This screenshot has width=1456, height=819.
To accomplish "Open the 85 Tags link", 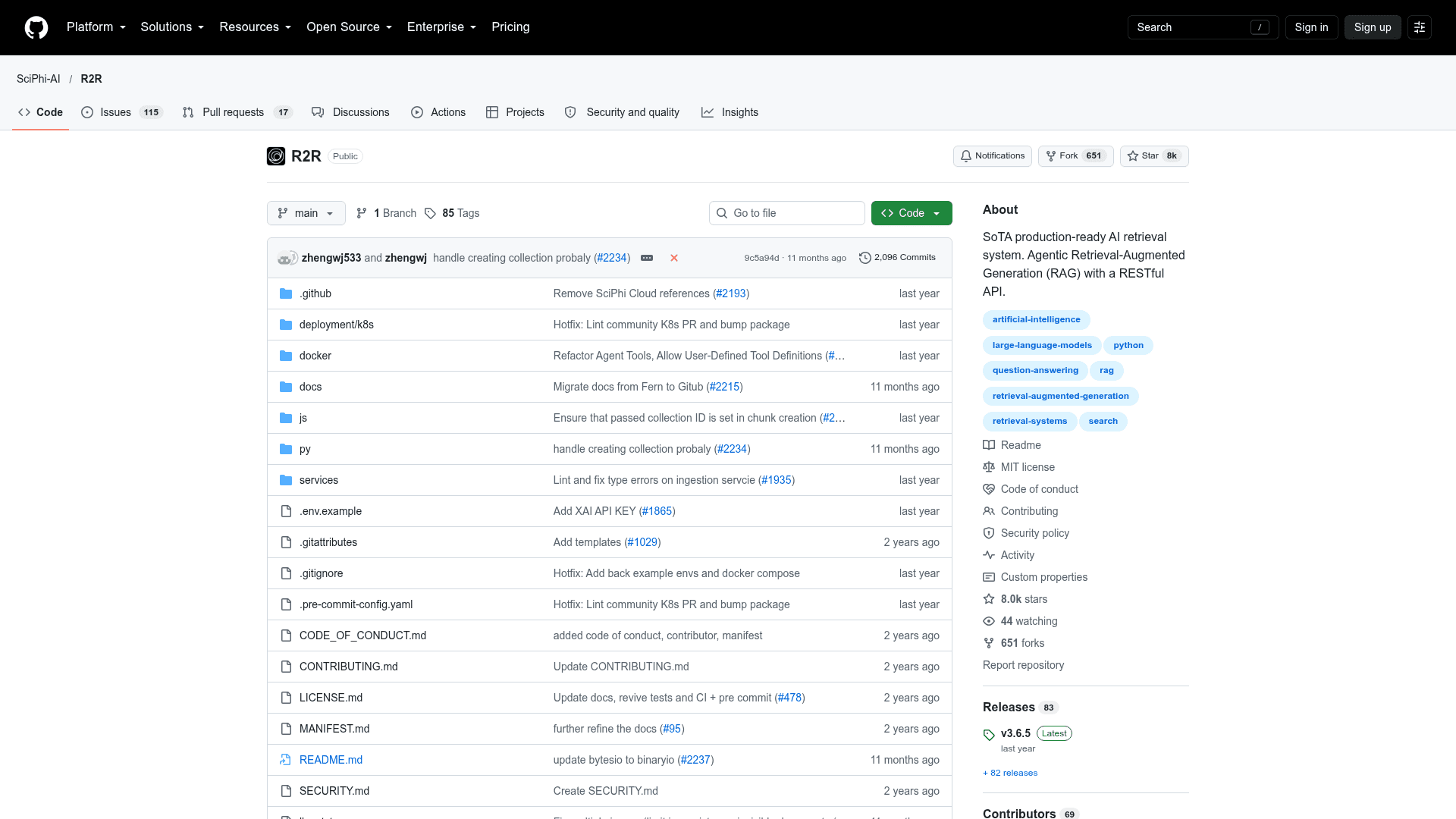I will (x=452, y=213).
